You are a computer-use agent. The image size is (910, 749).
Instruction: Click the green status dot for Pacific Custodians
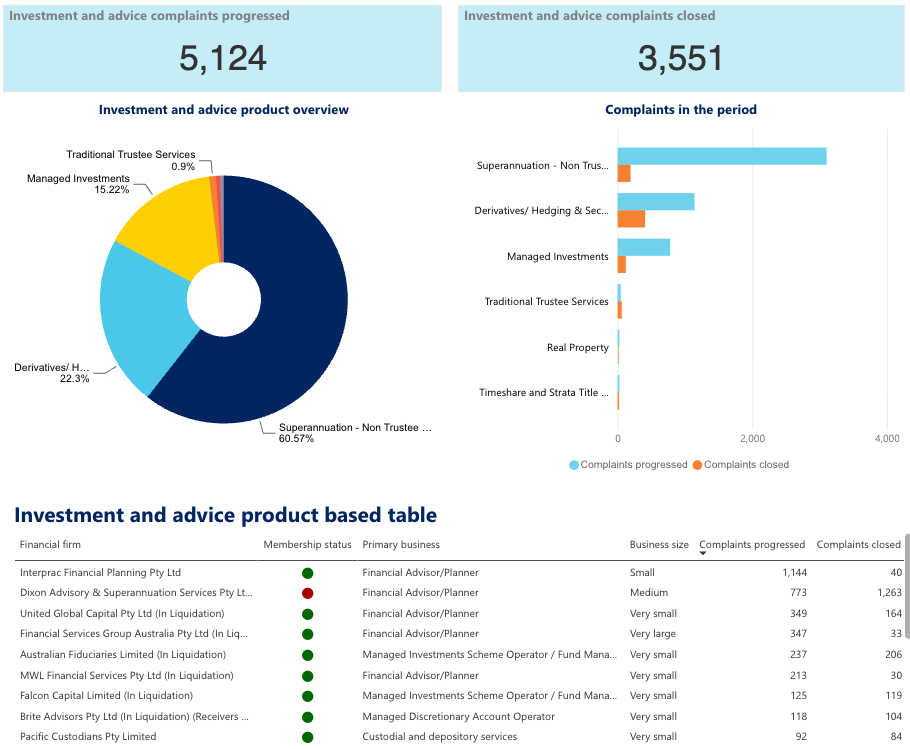(308, 737)
